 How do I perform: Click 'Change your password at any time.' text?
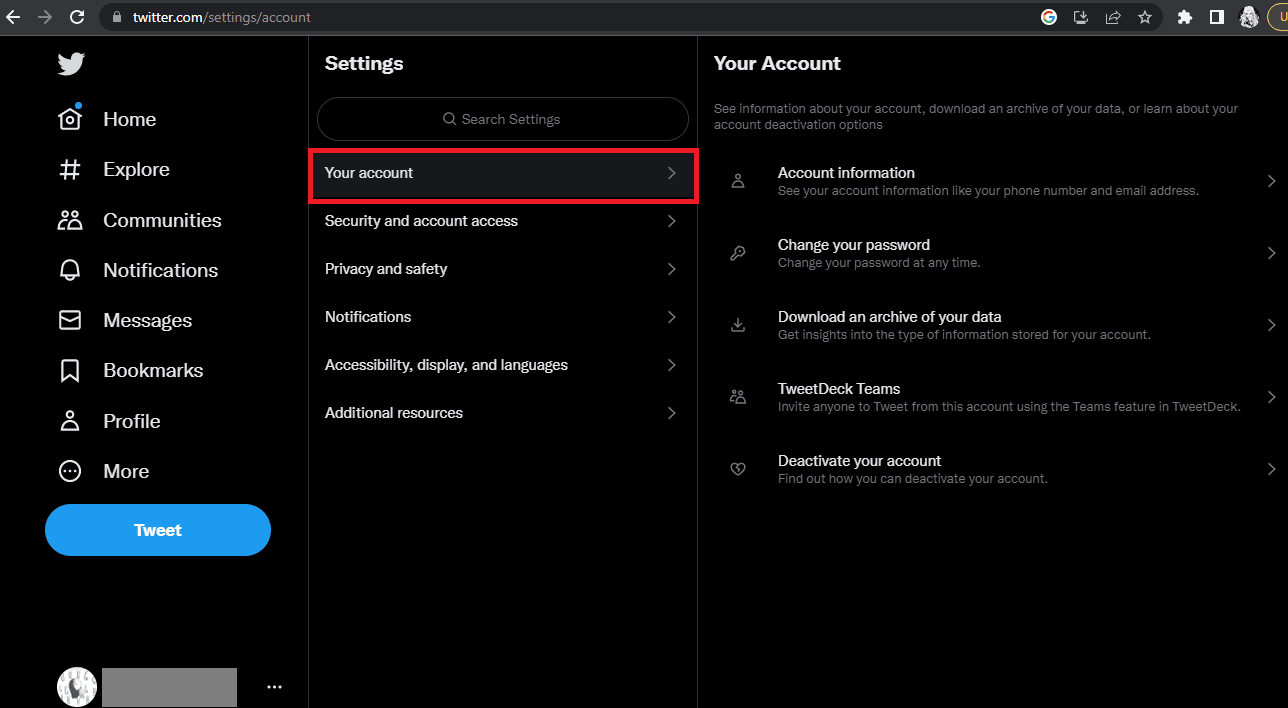coord(879,263)
